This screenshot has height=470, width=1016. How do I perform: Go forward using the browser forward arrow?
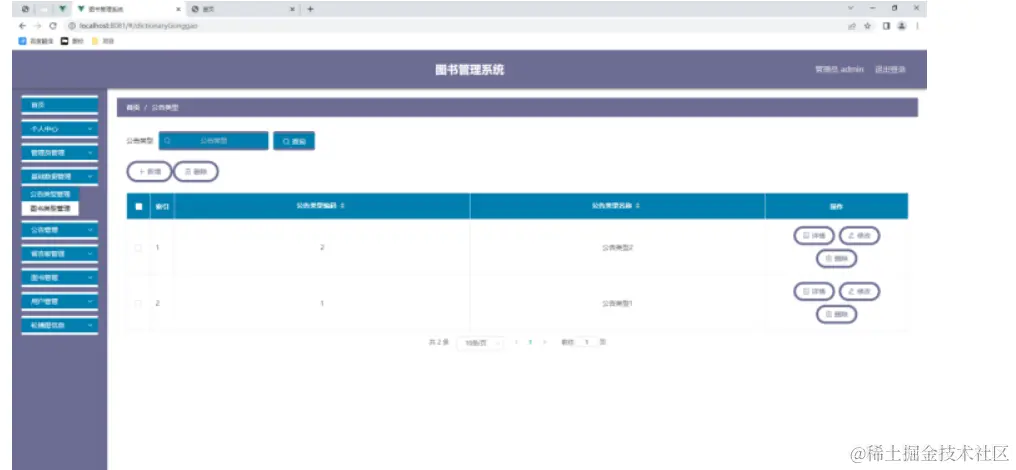point(38,25)
